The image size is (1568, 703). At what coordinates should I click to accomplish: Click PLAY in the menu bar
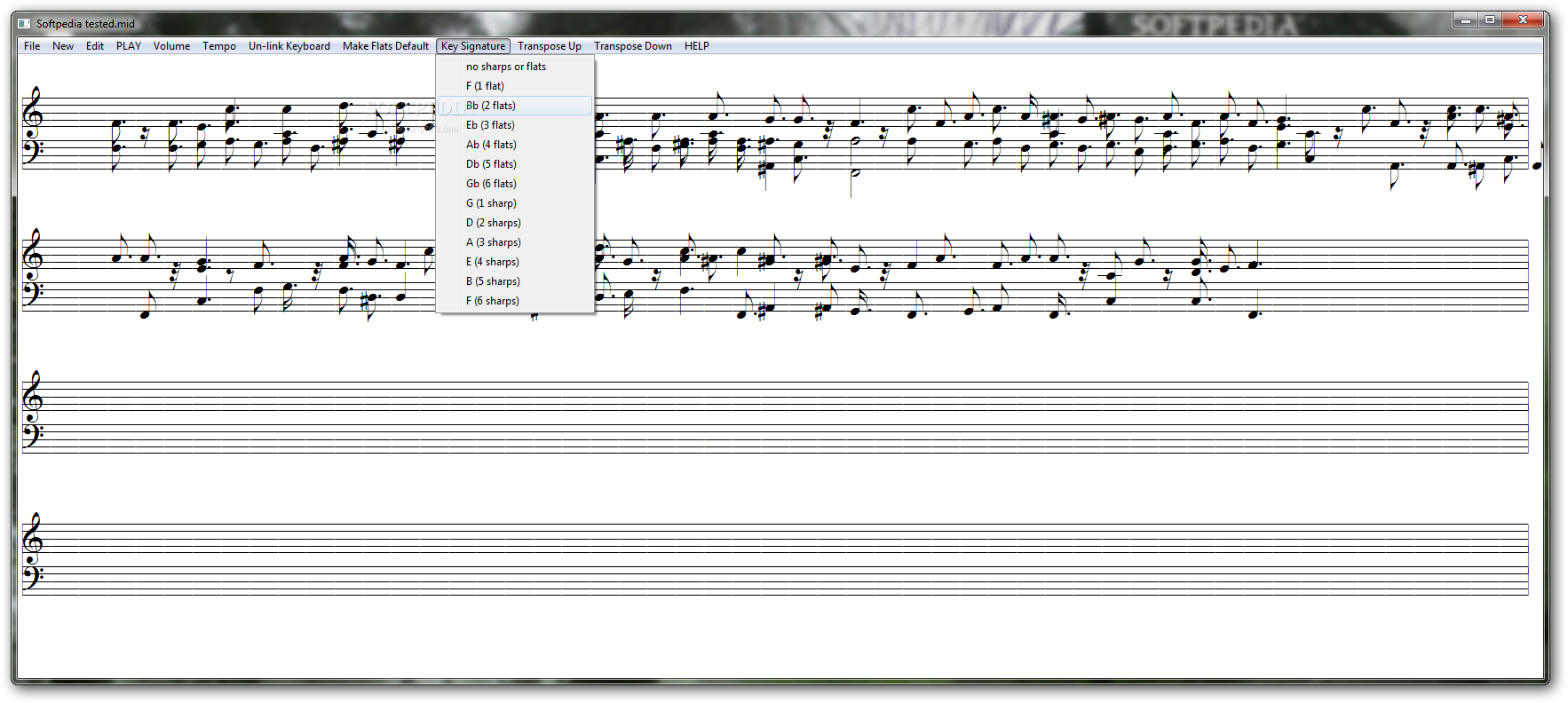pos(129,46)
